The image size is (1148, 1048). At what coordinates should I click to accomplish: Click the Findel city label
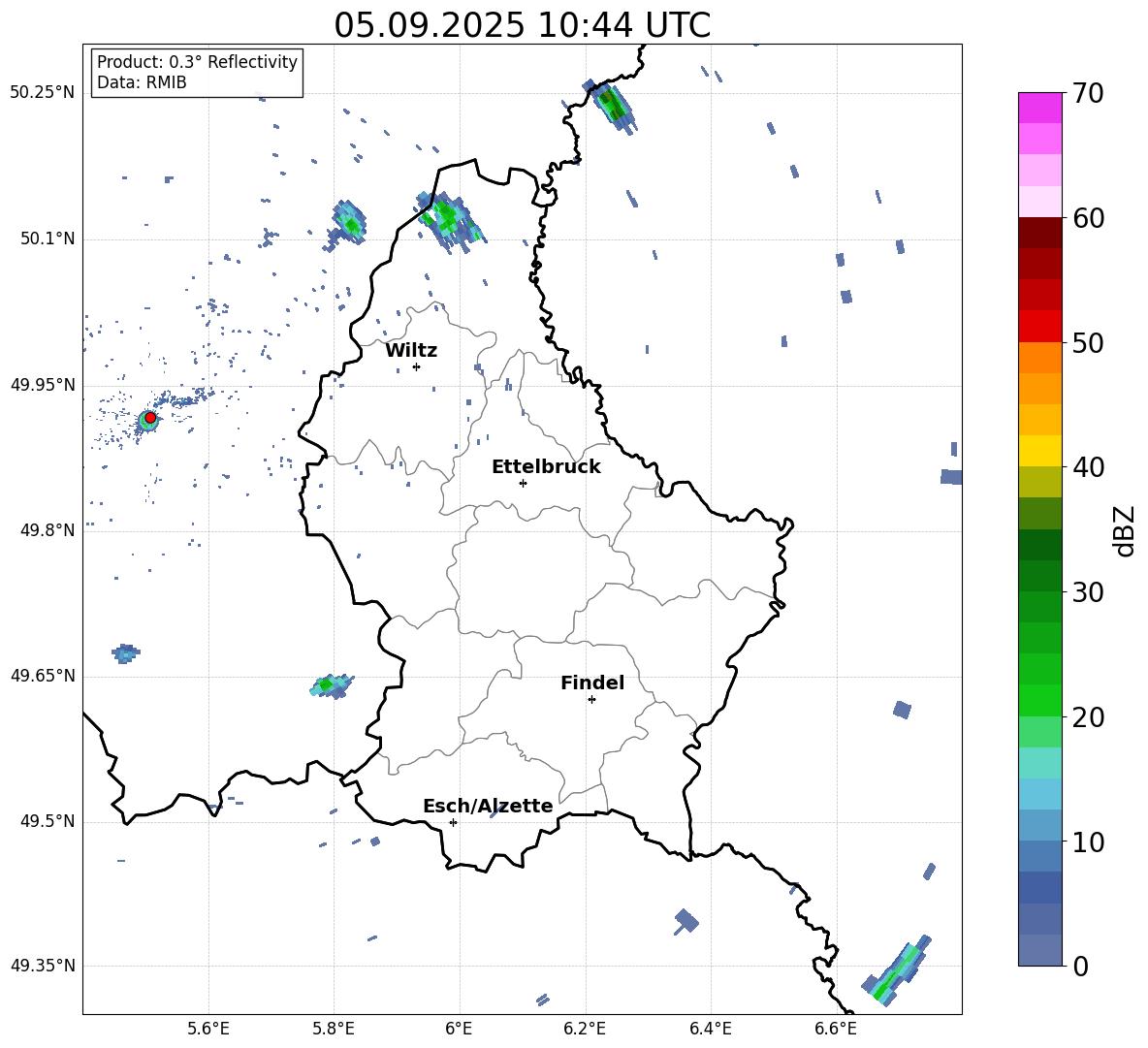592,683
